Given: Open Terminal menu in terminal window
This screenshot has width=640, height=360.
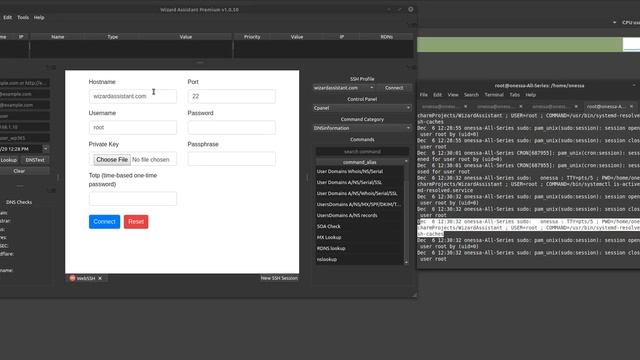Looking at the screenshot, I should pos(494,95).
